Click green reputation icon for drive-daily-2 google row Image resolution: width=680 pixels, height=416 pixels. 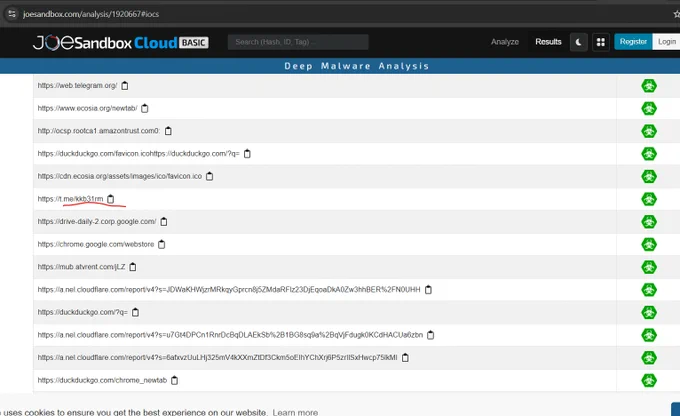[649, 222]
